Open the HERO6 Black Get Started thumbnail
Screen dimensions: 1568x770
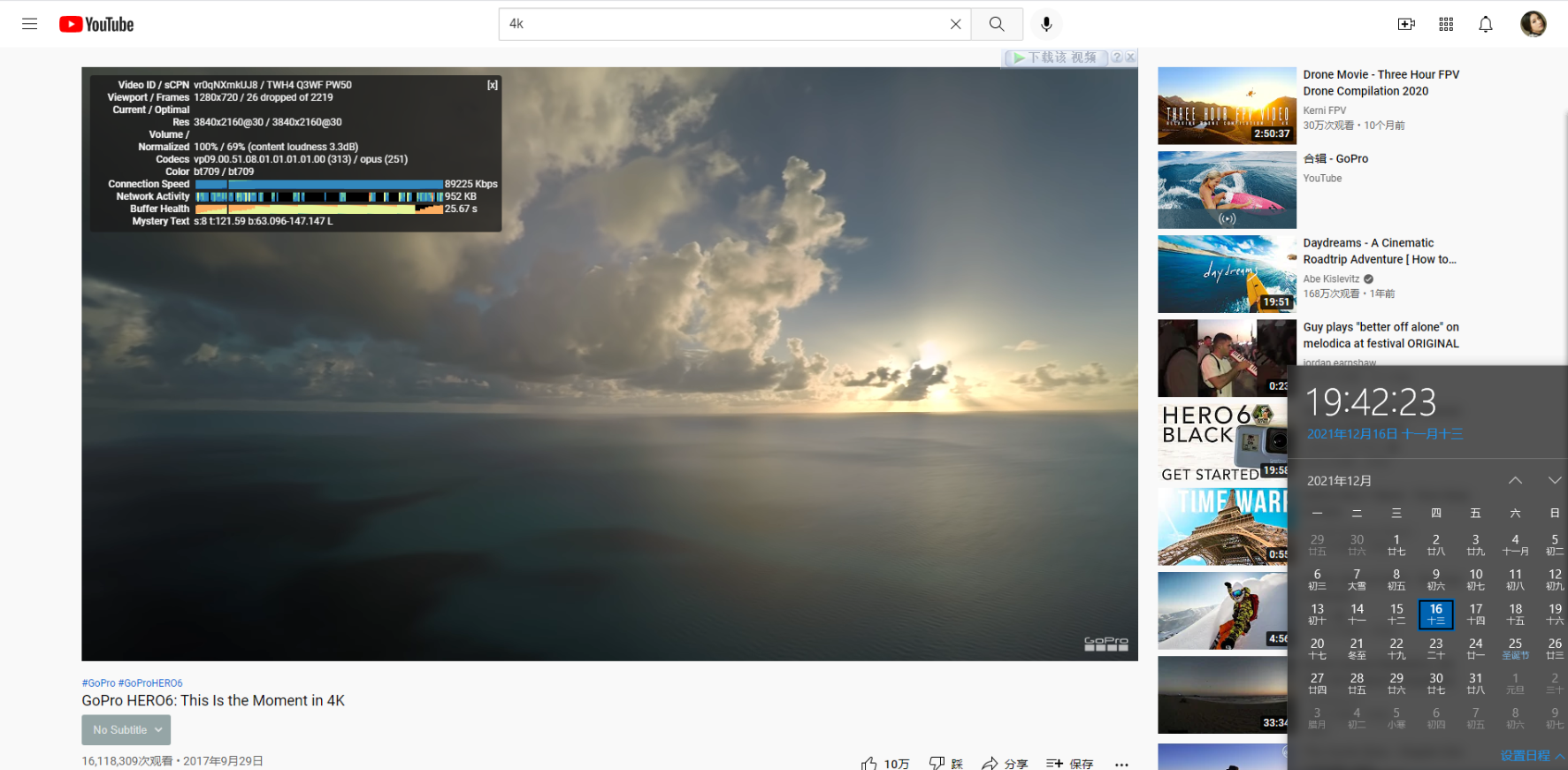pos(1223,442)
